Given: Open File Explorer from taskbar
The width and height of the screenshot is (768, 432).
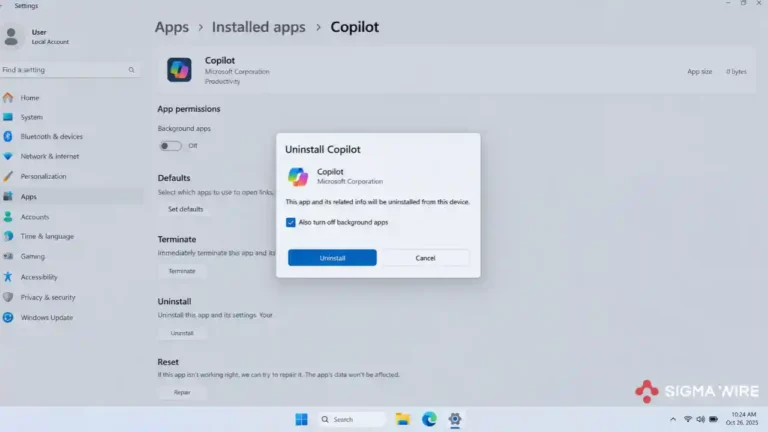Looking at the screenshot, I should point(403,419).
